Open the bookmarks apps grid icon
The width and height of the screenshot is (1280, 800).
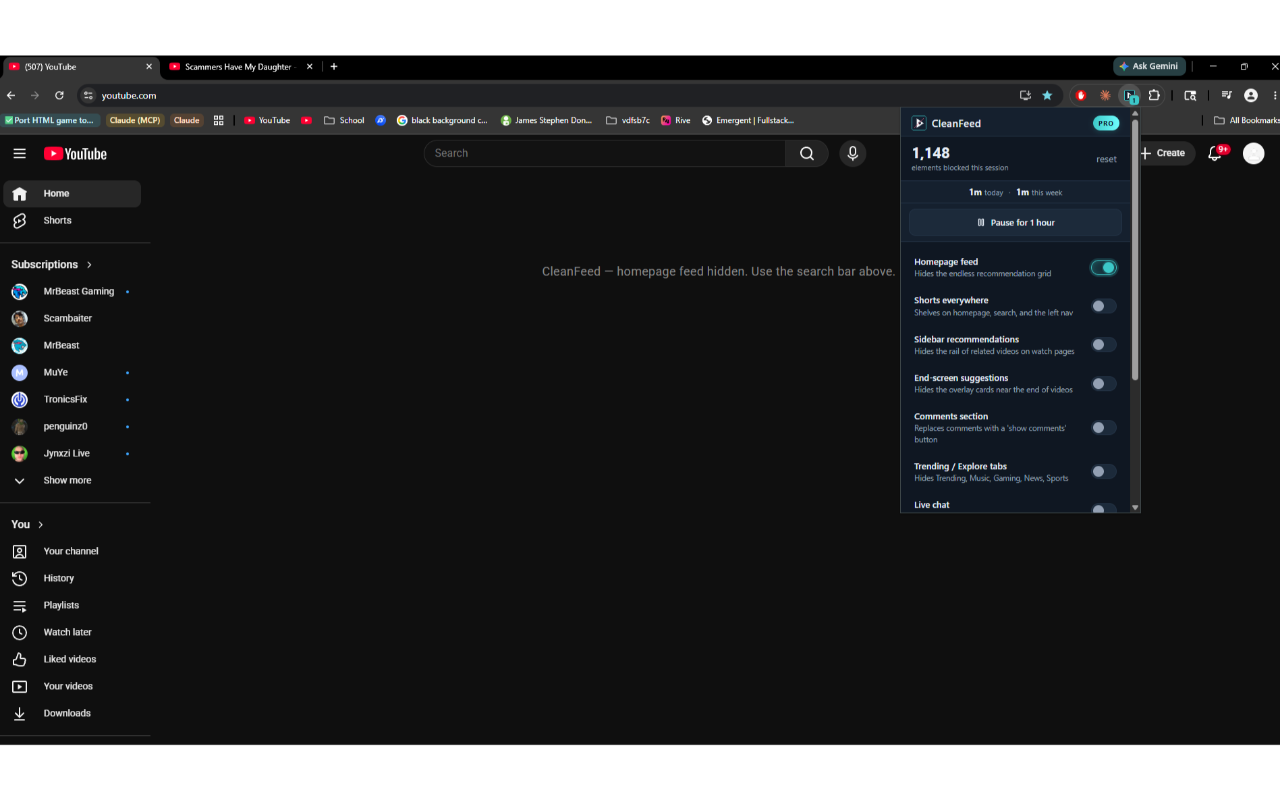pos(219,120)
